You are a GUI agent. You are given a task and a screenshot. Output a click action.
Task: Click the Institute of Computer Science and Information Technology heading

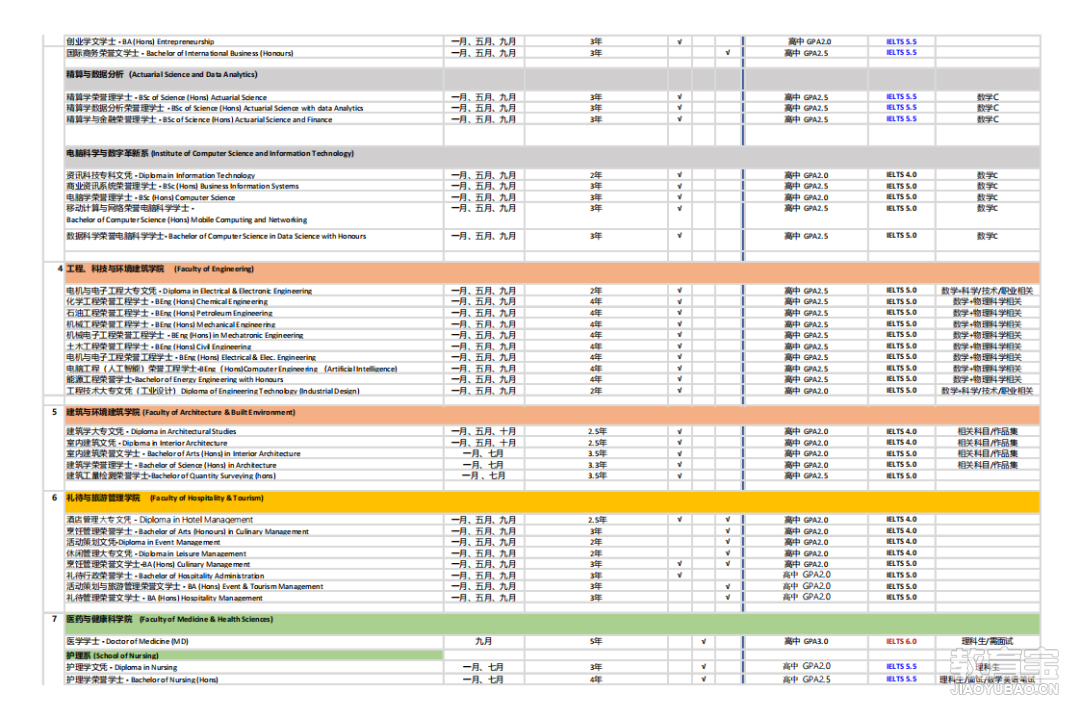pyautogui.click(x=209, y=154)
